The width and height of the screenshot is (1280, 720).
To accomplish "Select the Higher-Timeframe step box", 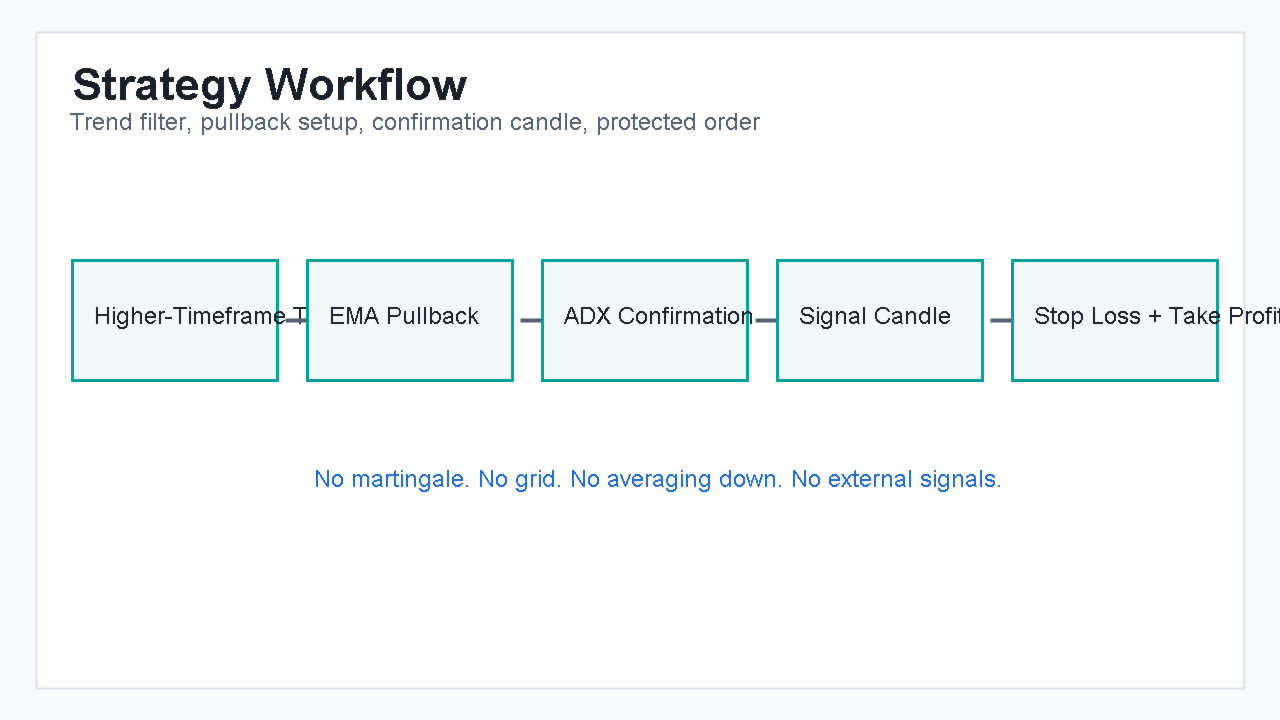I will point(175,320).
